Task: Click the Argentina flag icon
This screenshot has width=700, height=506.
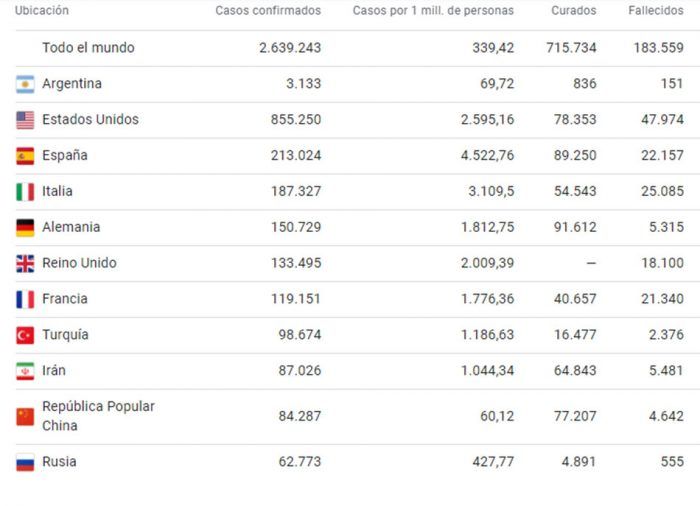Action: 25,84
